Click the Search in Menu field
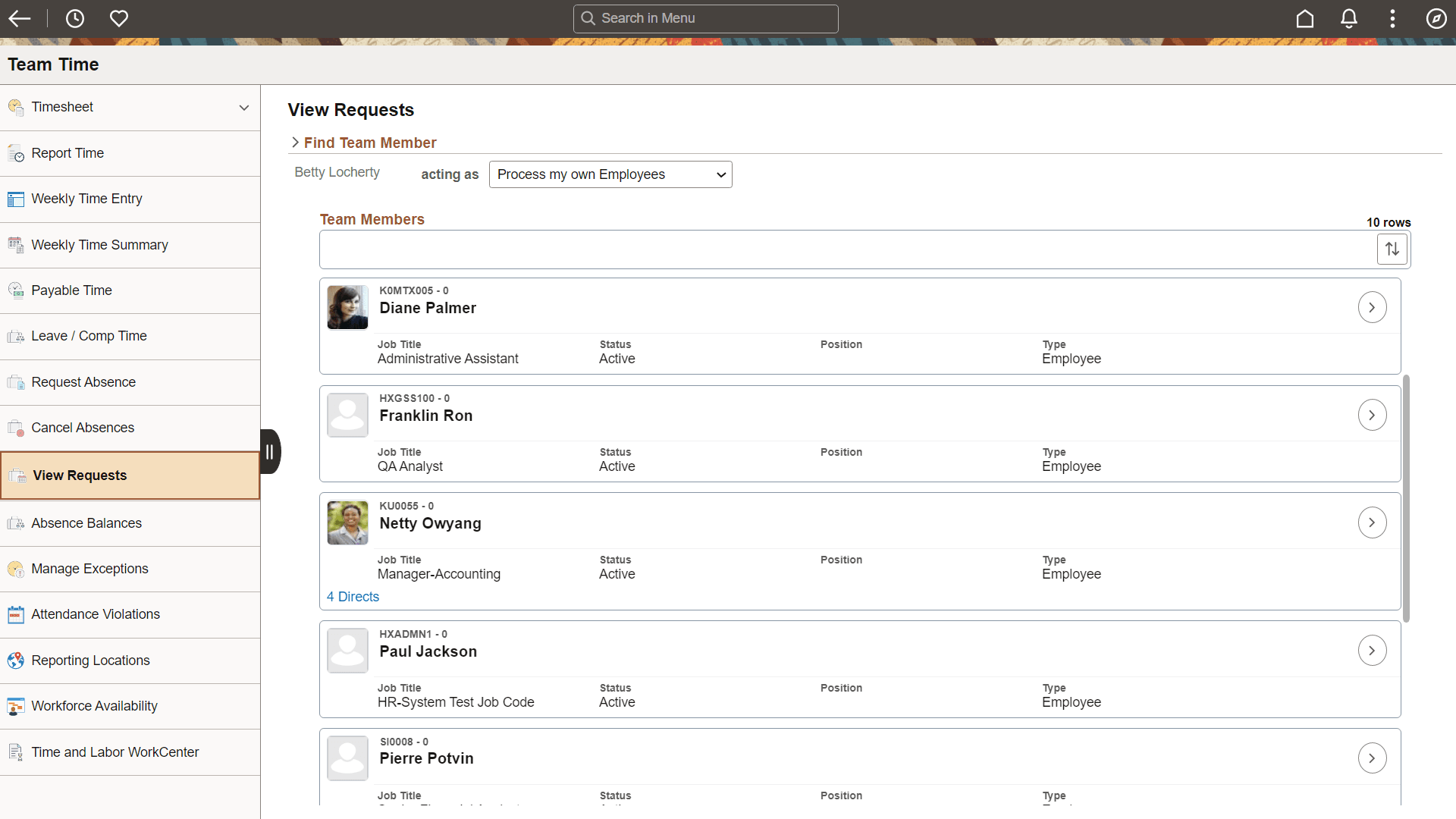The image size is (1456, 819). pos(705,18)
